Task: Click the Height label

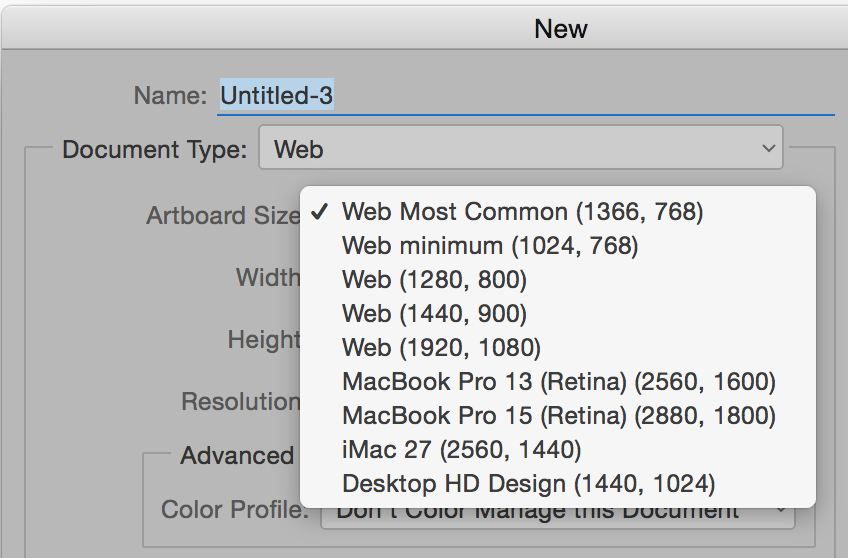Action: click(263, 340)
